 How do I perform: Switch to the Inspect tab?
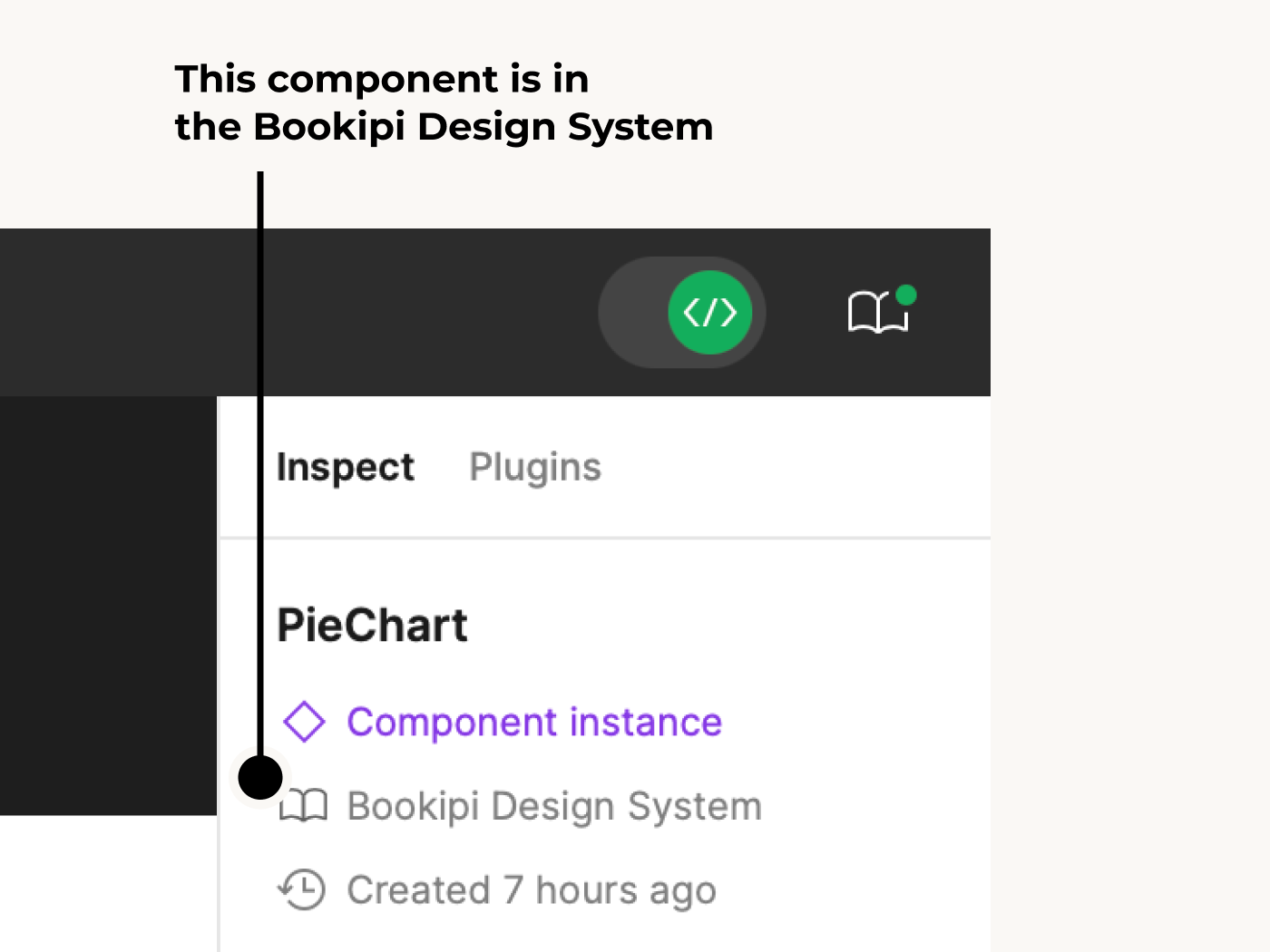345,468
